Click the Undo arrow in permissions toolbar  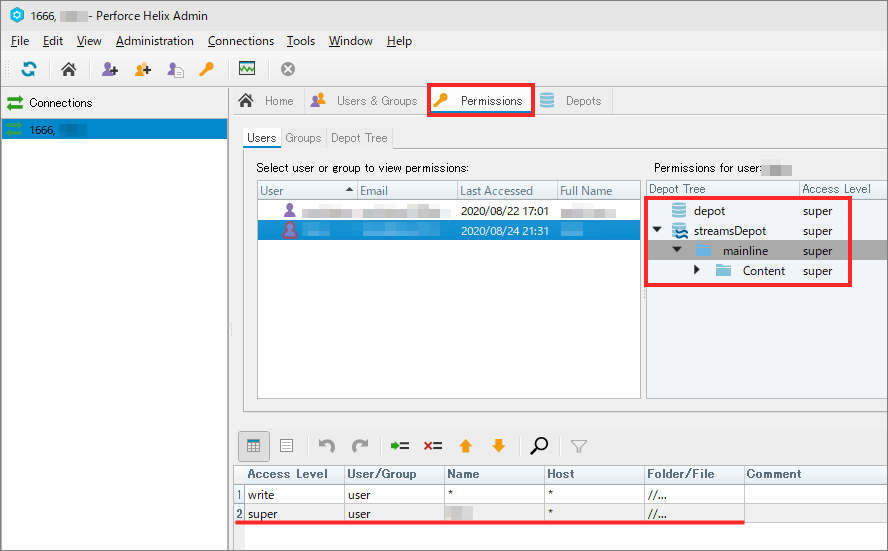tap(327, 446)
